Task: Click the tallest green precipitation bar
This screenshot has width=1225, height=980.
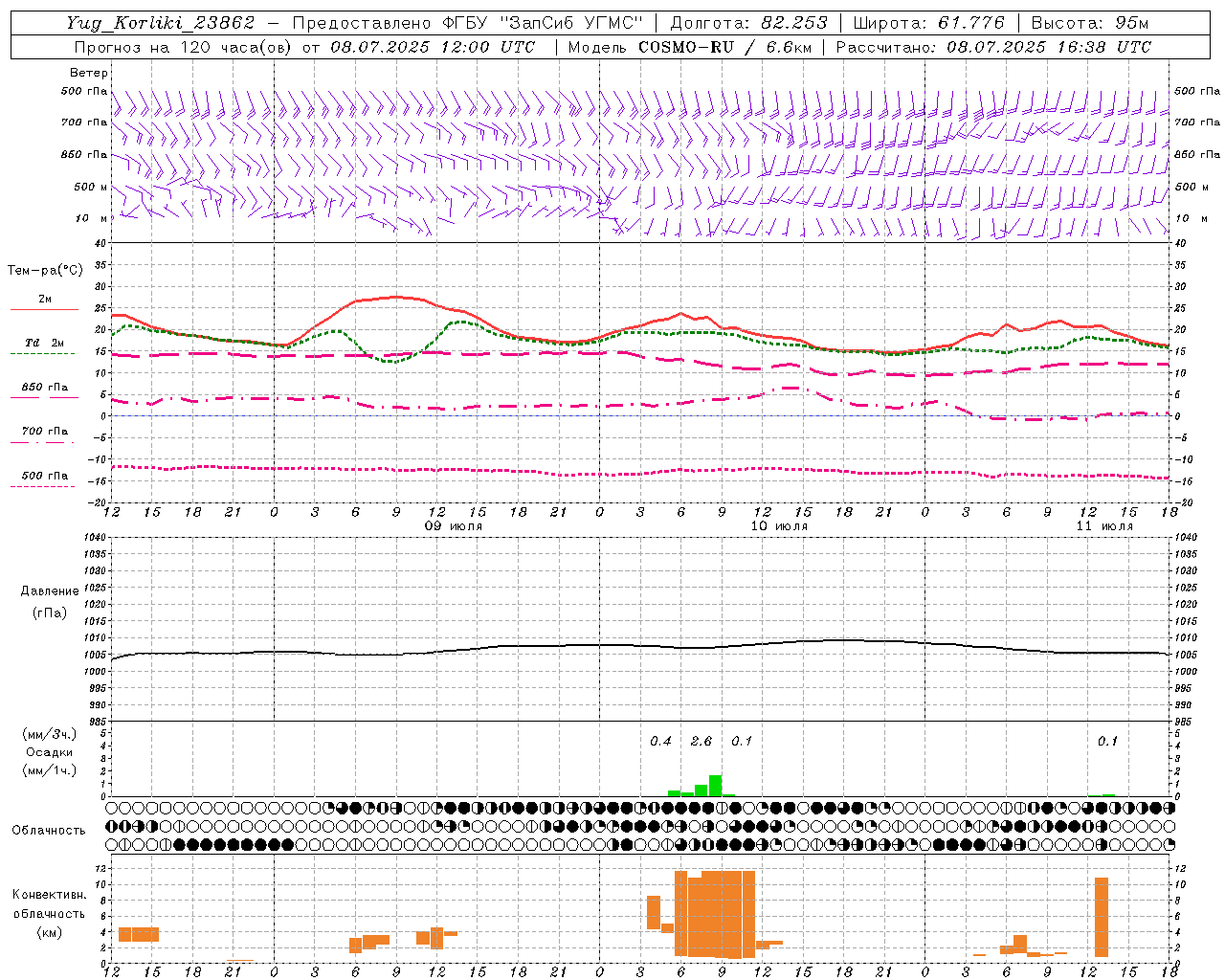Action: (715, 786)
